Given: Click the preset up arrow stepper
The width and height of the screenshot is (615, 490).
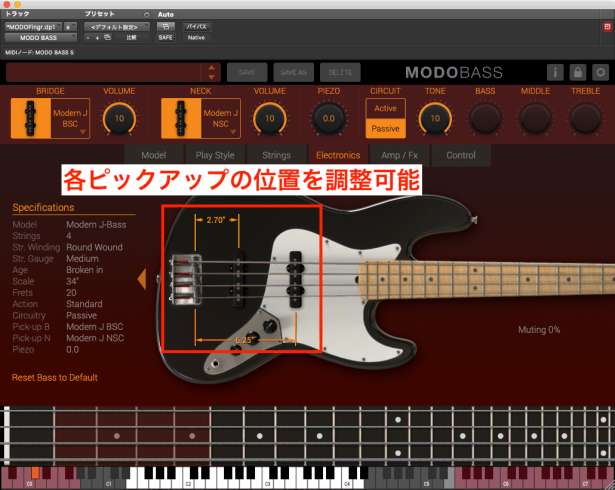Looking at the screenshot, I should pos(211,67).
